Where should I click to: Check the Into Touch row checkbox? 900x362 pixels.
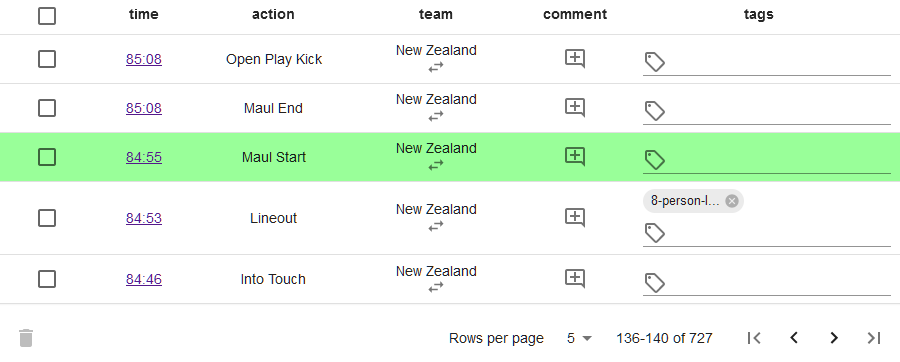[47, 279]
